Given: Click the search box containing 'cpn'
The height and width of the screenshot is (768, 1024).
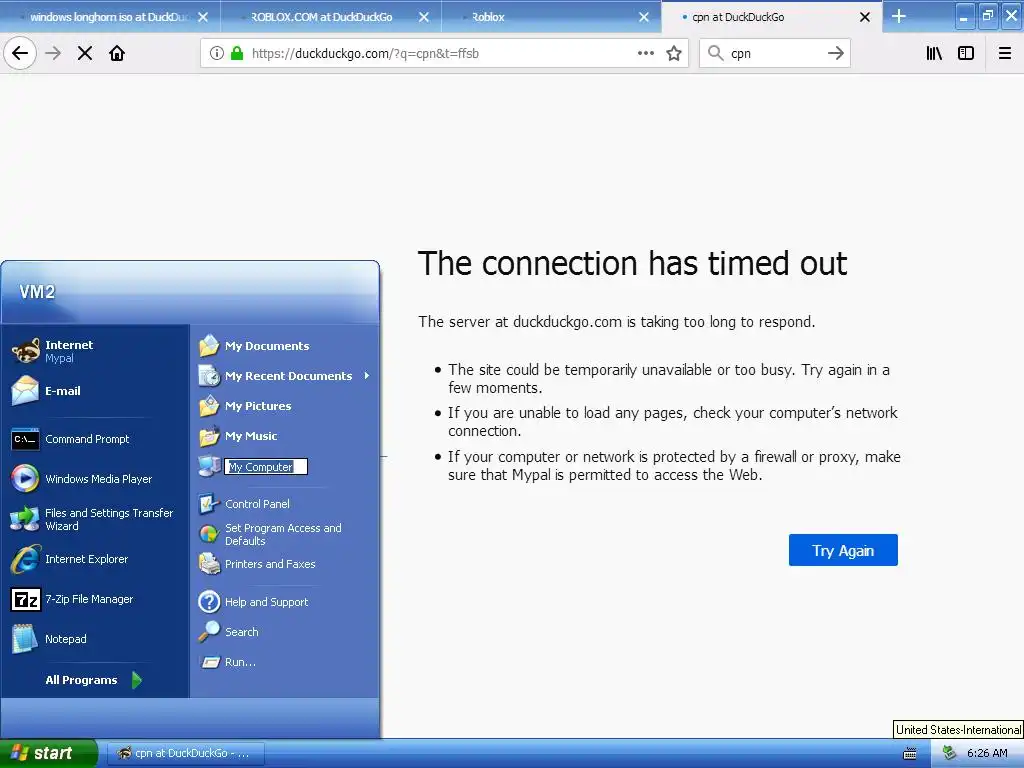Looking at the screenshot, I should [774, 54].
